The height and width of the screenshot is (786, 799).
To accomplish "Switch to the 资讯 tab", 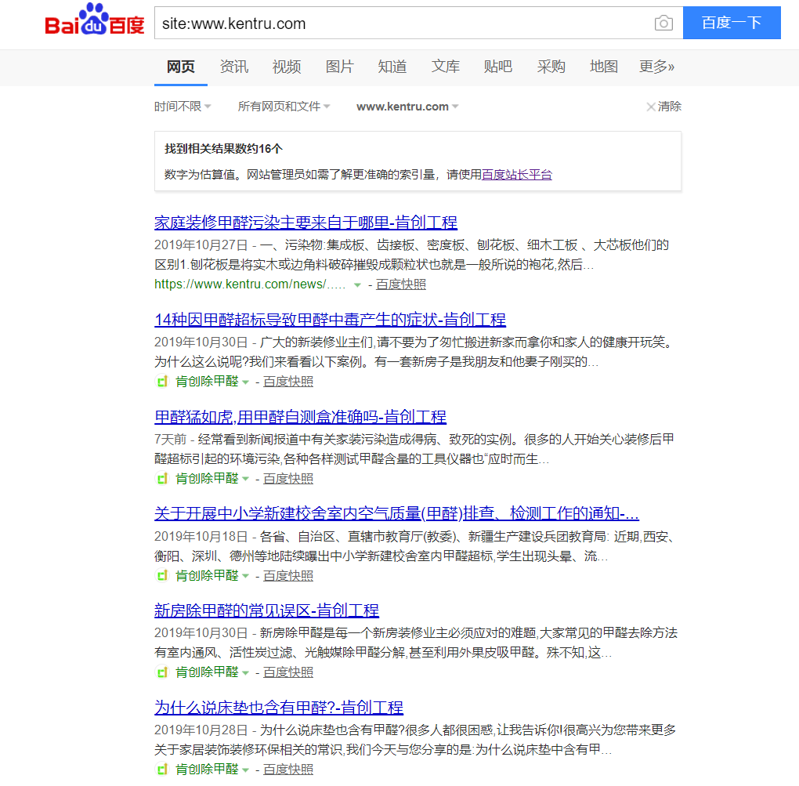I will pos(234,67).
